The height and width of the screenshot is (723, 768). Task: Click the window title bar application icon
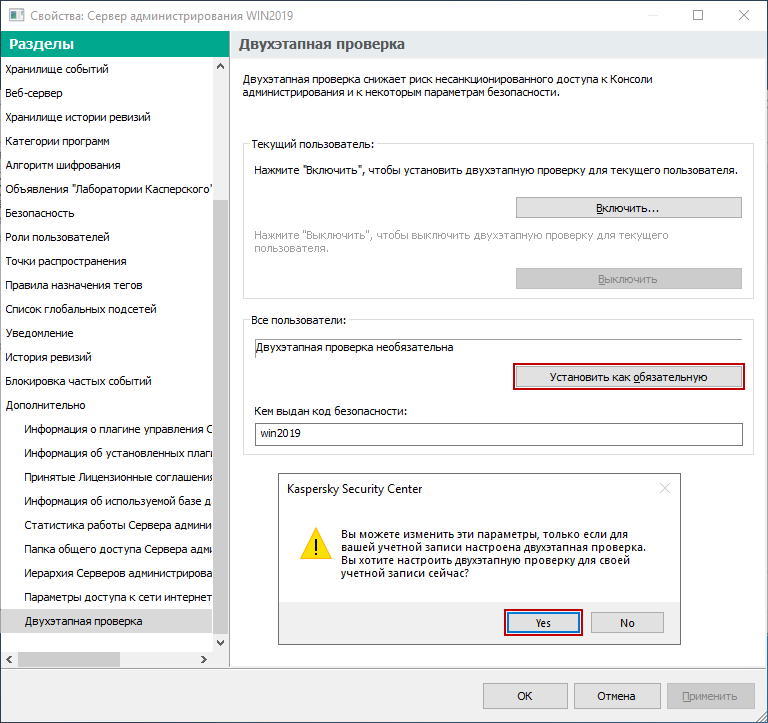(16, 15)
